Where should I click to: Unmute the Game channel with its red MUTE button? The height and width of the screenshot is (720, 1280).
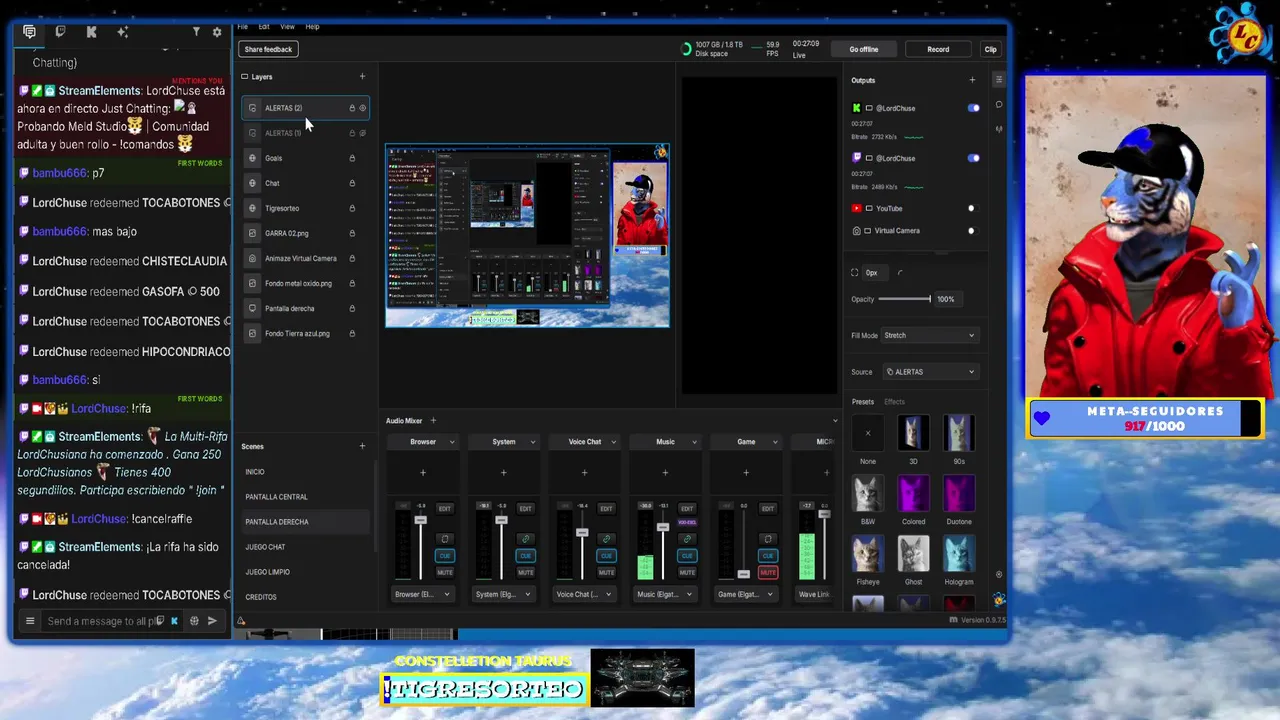pyautogui.click(x=768, y=572)
